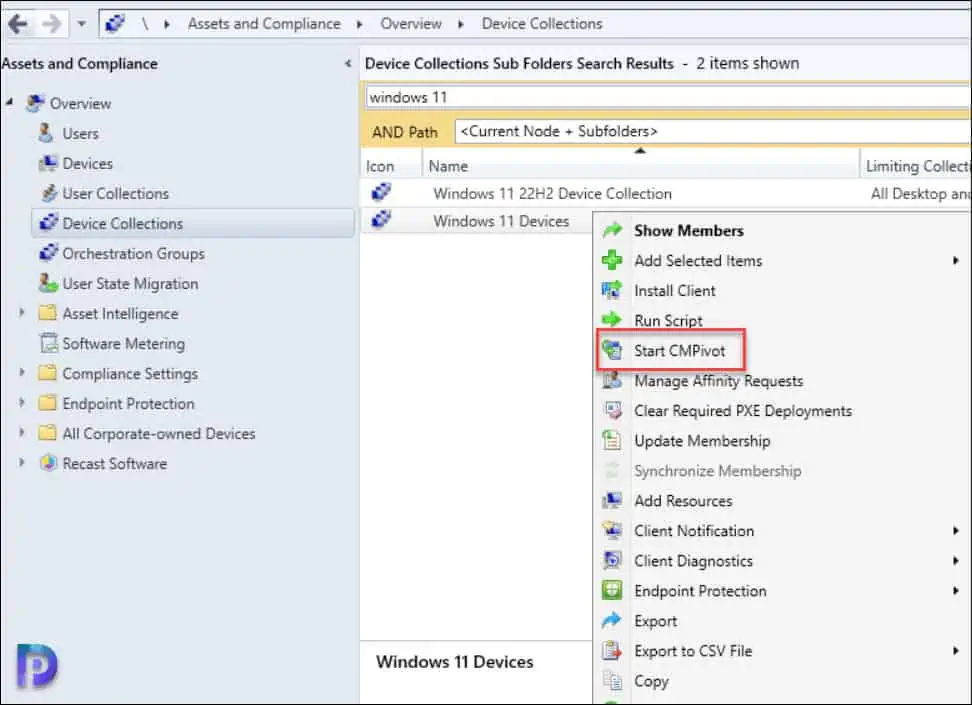Click the Update Membership menu icon
The width and height of the screenshot is (972, 705).
(612, 440)
